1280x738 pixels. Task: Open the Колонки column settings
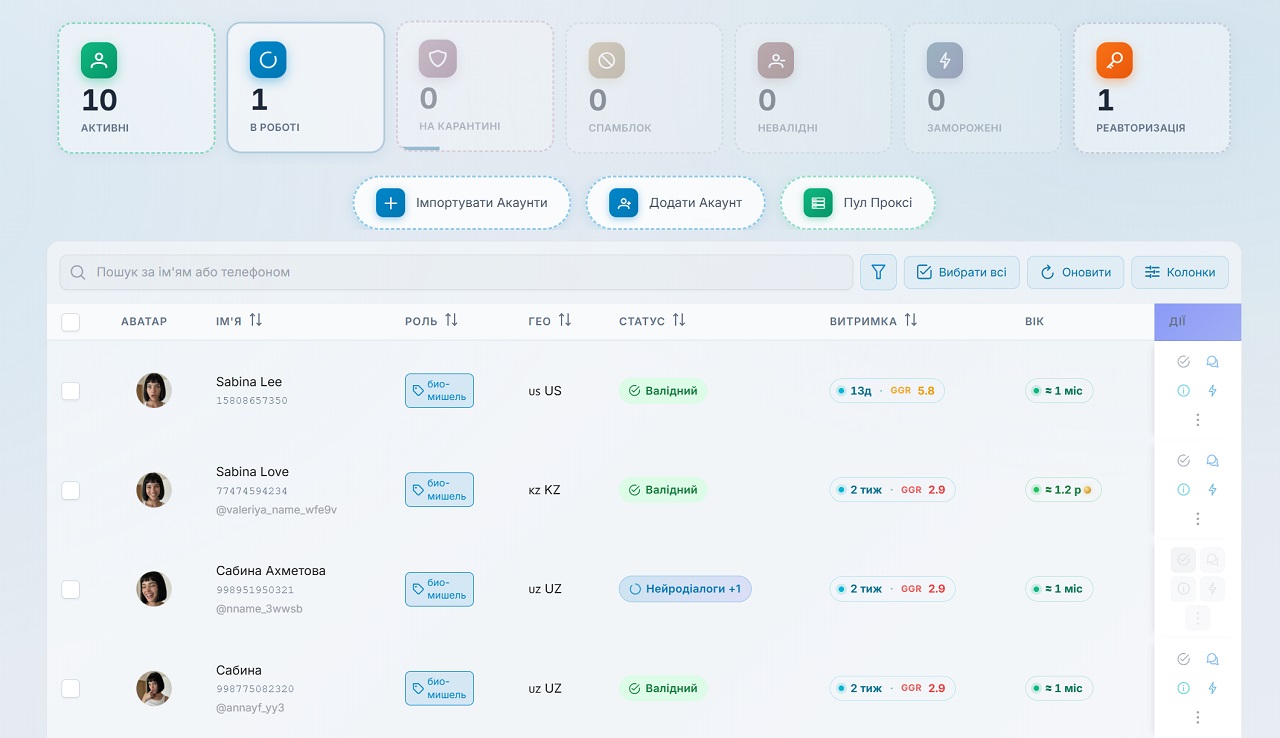click(1180, 272)
